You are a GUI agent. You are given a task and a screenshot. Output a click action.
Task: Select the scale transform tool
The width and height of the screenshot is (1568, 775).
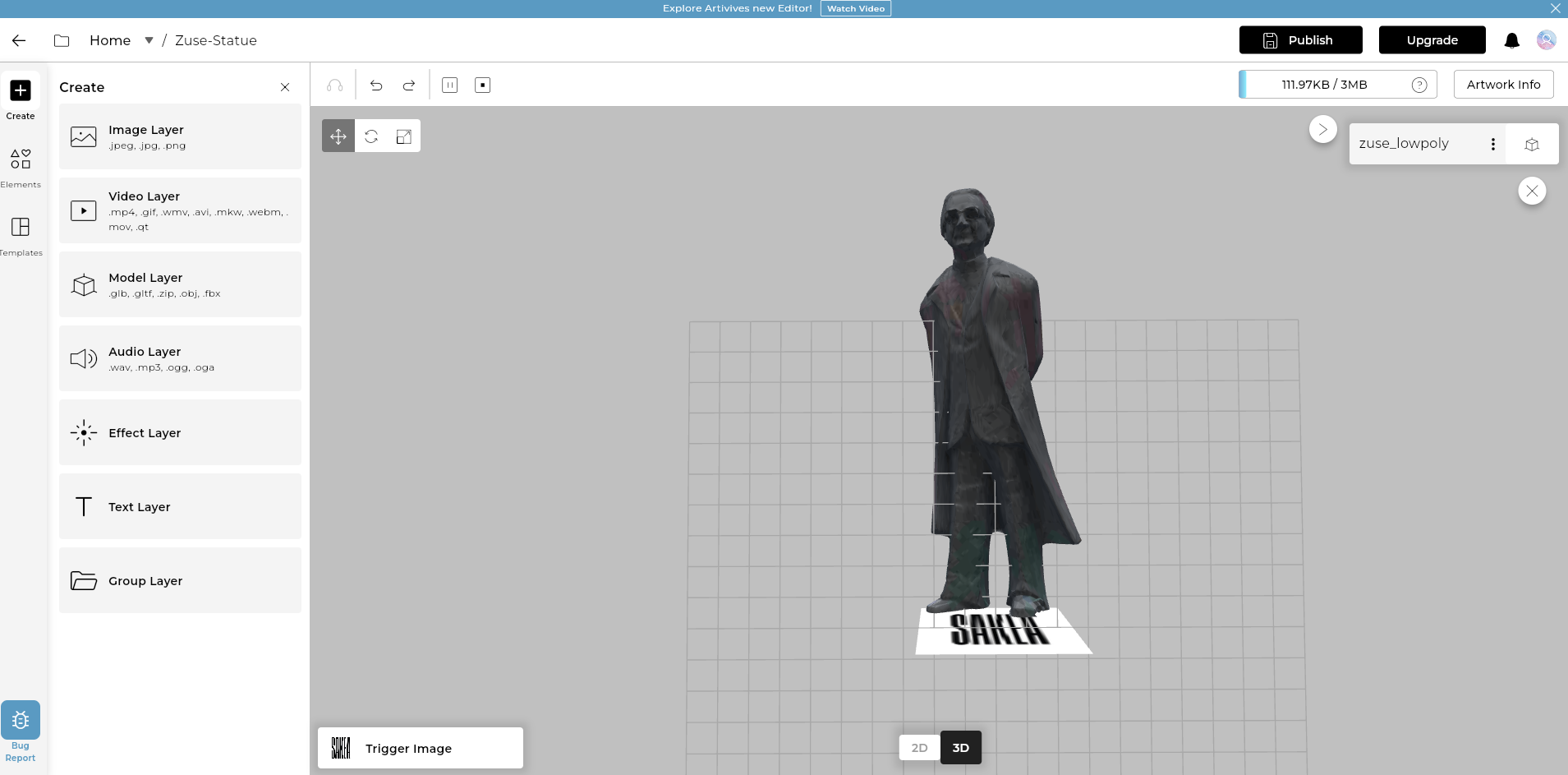(x=403, y=136)
